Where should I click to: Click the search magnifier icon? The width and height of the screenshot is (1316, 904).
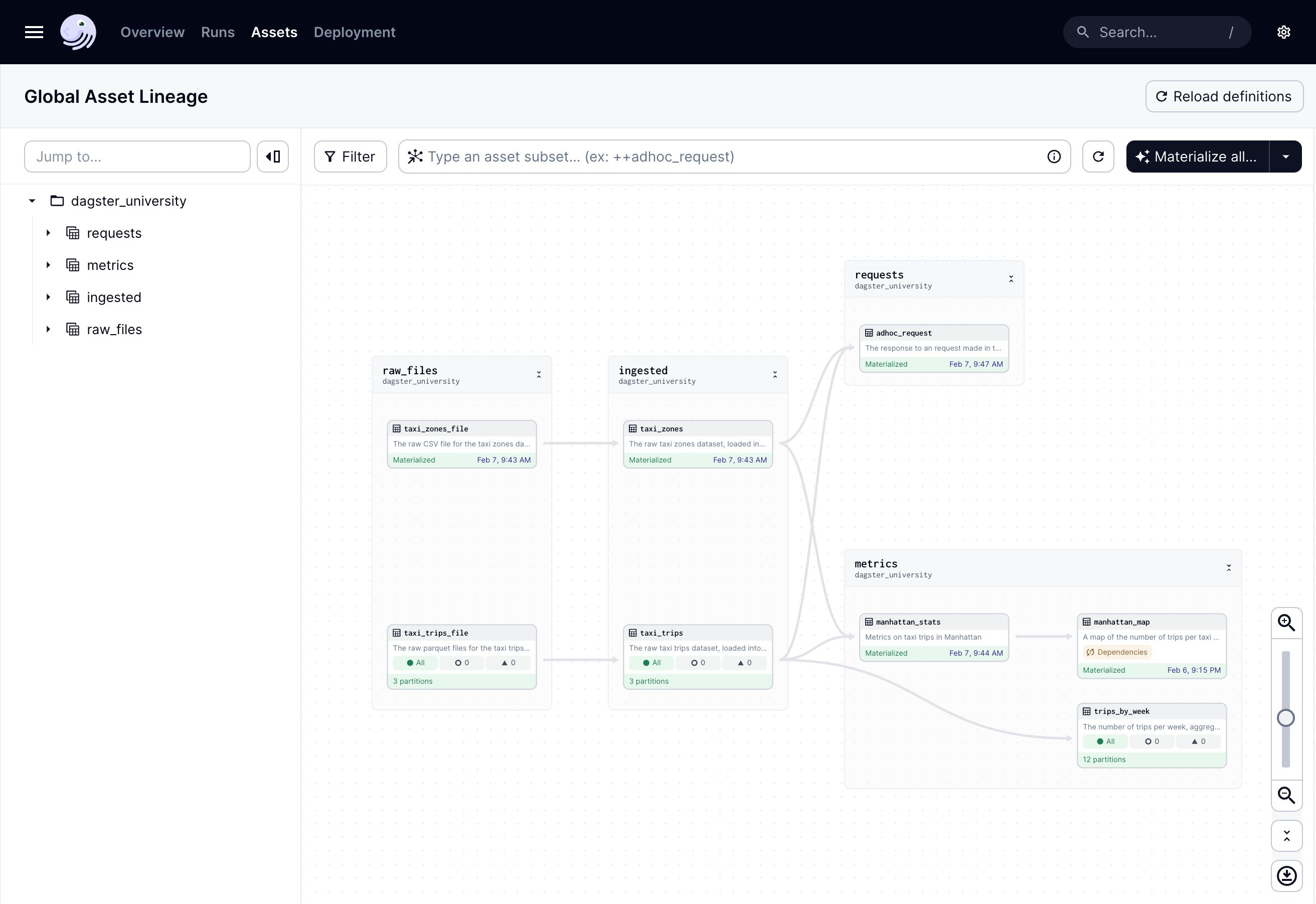coord(1083,32)
